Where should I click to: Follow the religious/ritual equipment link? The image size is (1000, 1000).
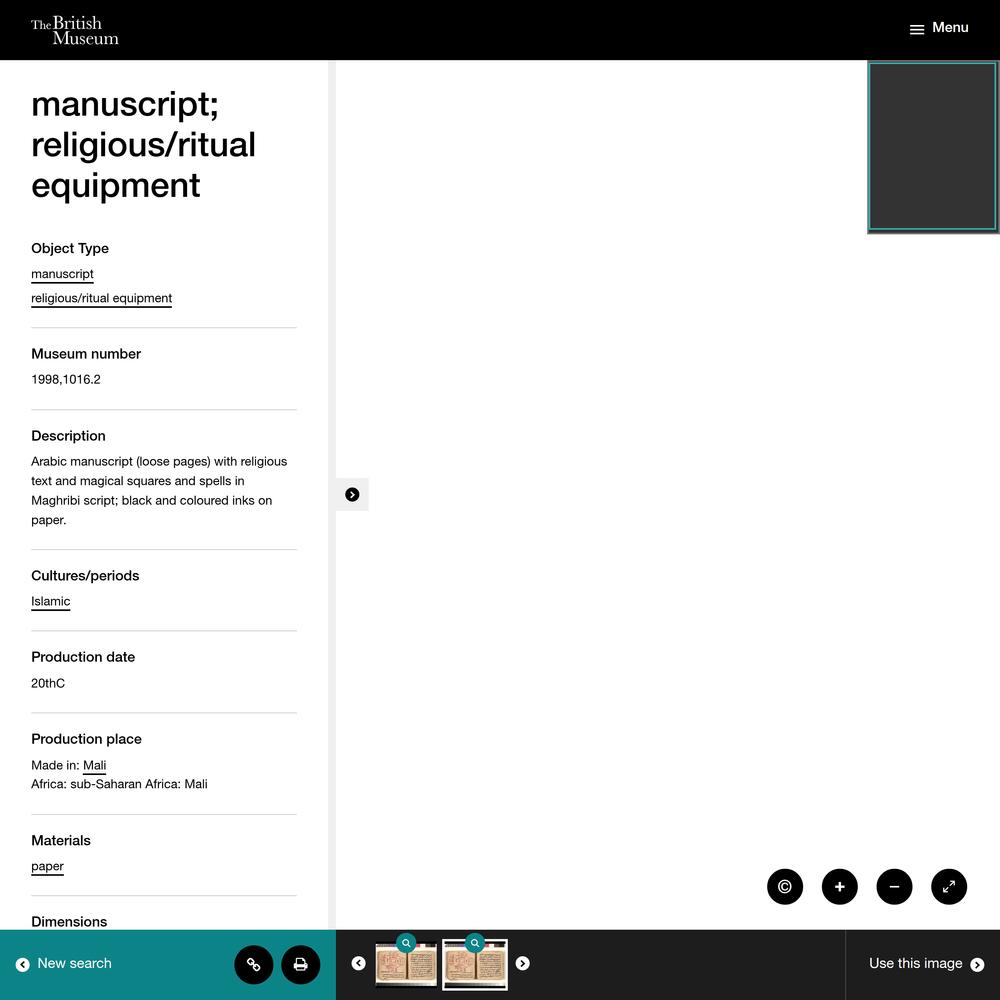pyautogui.click(x=101, y=298)
